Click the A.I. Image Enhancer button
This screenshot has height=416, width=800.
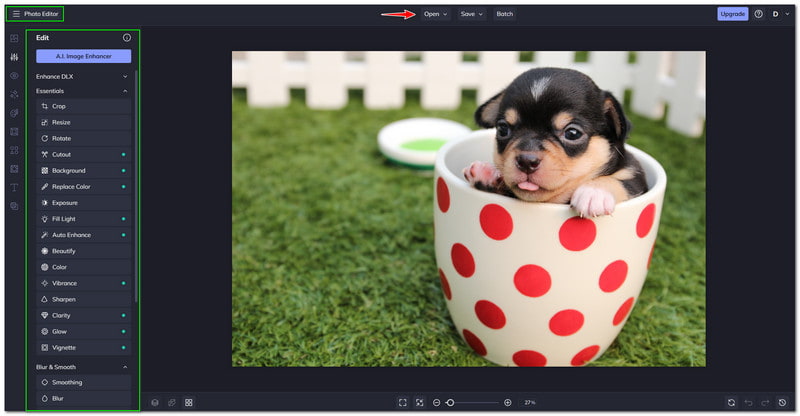click(84, 56)
